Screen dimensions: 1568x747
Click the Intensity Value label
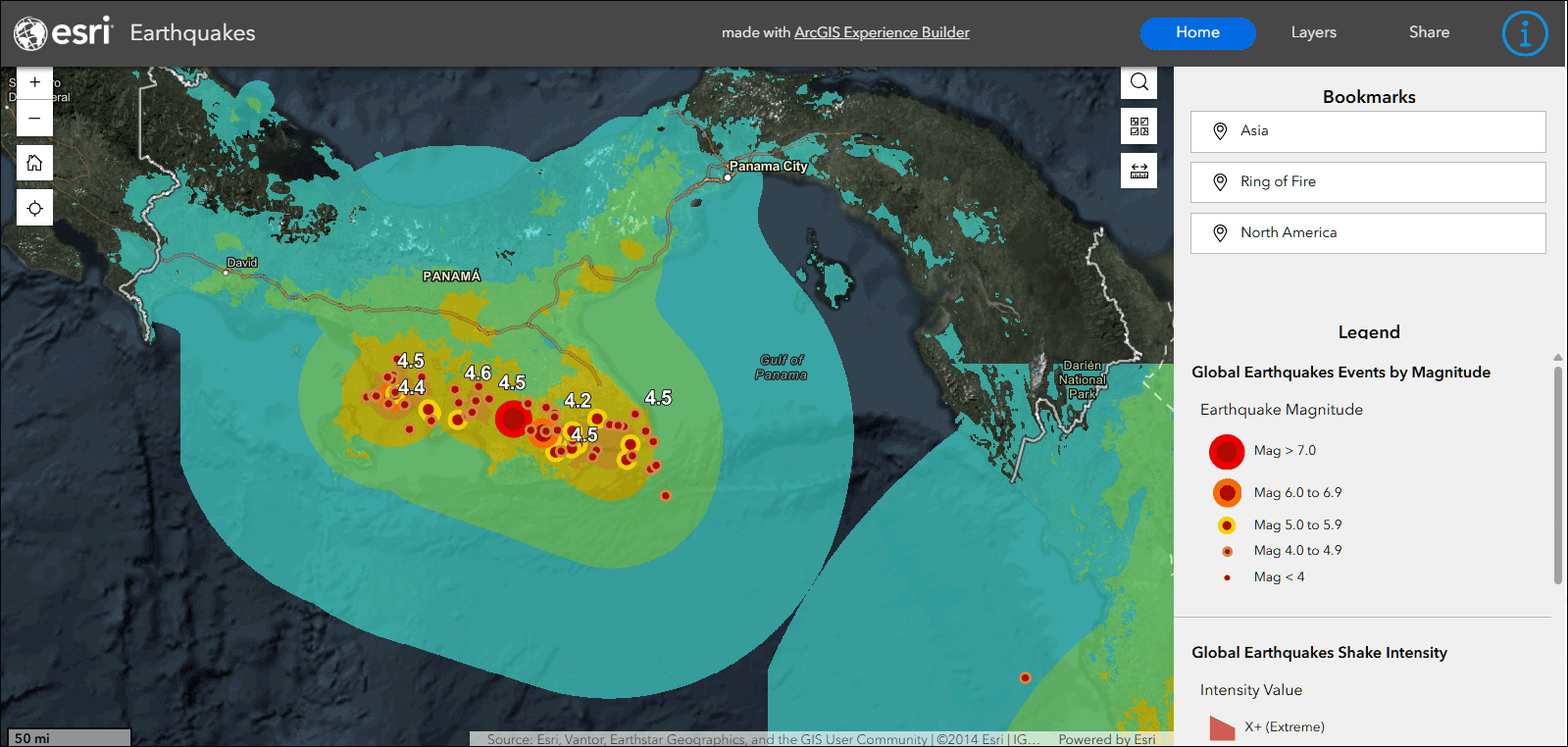pos(1250,690)
